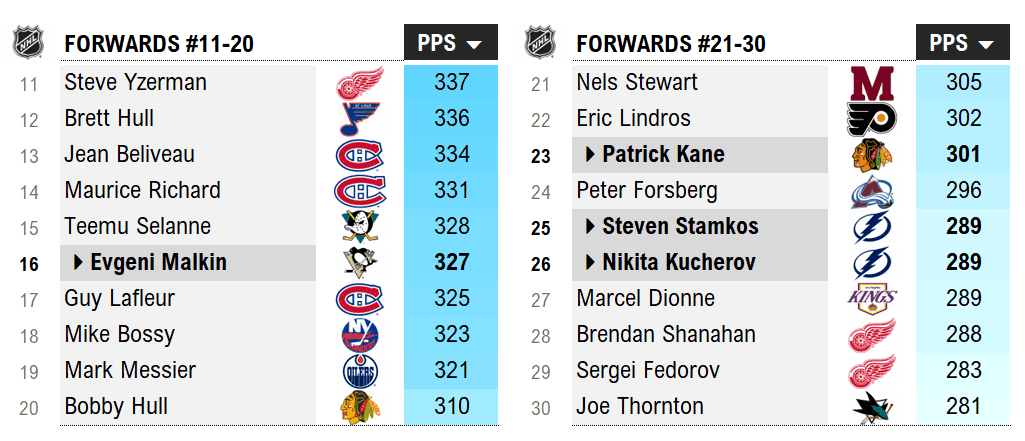The width and height of the screenshot is (1025, 441).
Task: Click the Nels Stewart player name
Action: pyautogui.click(x=637, y=82)
